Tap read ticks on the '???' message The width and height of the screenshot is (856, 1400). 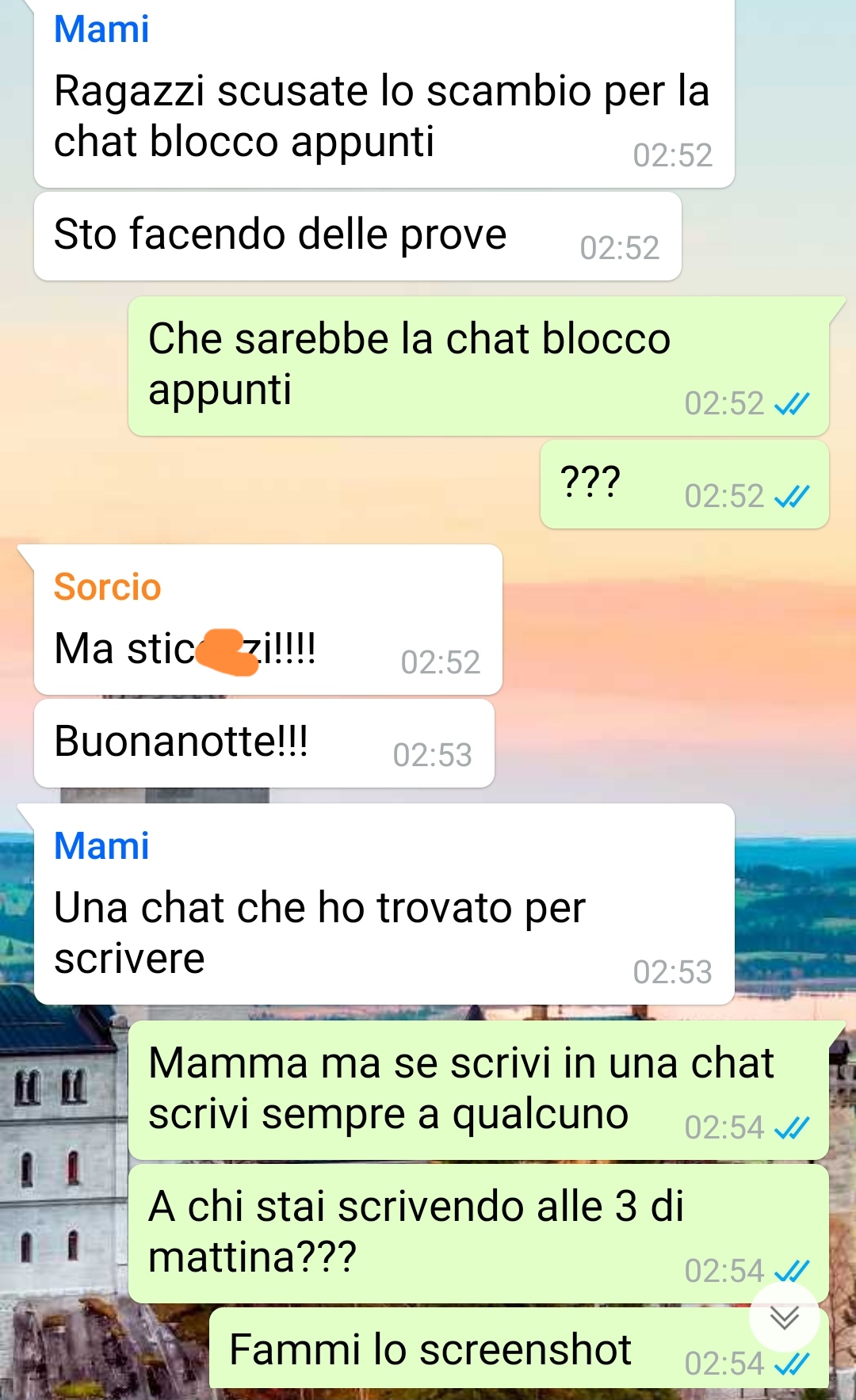792,497
